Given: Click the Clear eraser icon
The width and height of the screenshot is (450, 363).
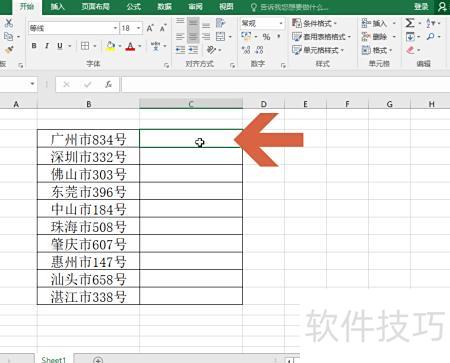Looking at the screenshot, I should (x=410, y=50).
